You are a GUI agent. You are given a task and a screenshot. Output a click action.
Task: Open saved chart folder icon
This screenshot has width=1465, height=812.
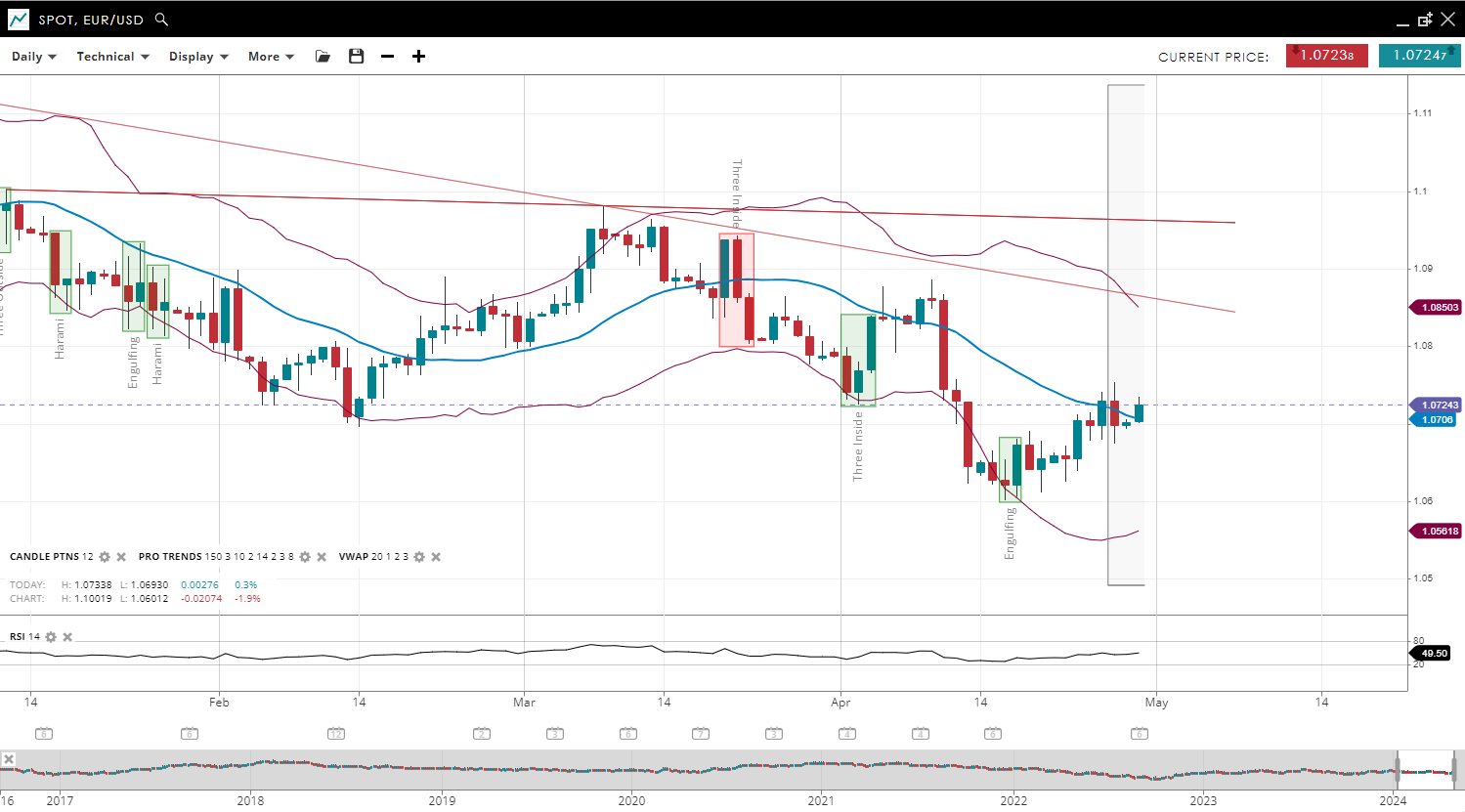pyautogui.click(x=323, y=57)
